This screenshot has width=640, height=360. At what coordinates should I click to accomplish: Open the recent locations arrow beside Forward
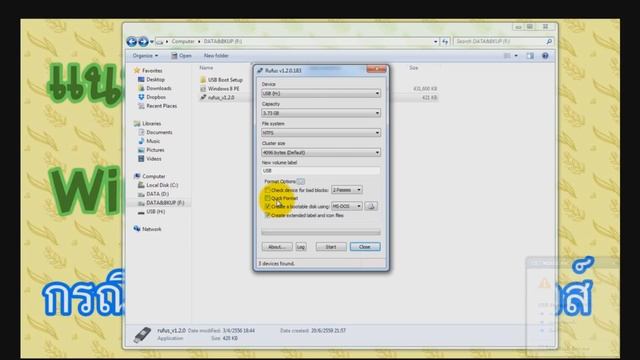tap(152, 42)
